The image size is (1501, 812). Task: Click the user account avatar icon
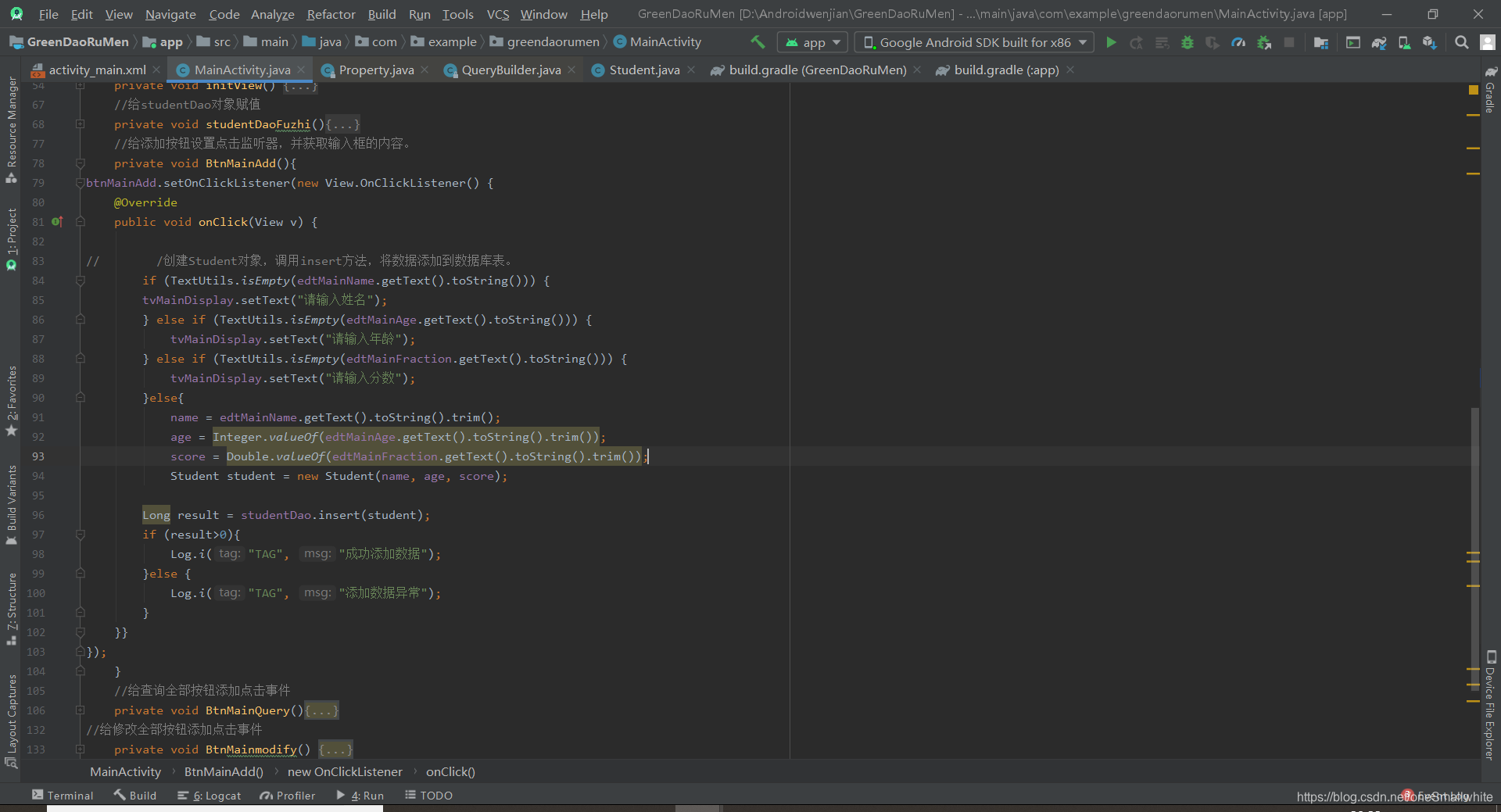1488,42
